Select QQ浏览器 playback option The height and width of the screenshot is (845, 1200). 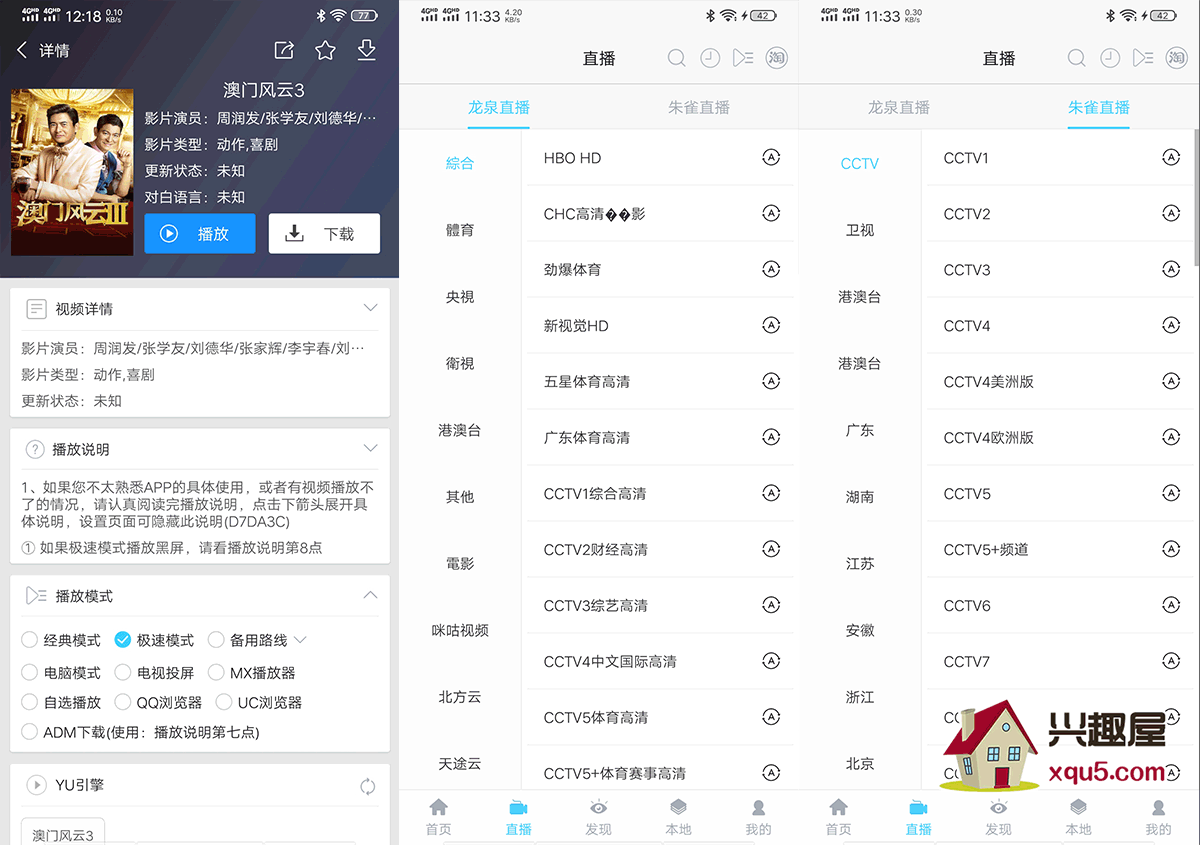coord(158,702)
